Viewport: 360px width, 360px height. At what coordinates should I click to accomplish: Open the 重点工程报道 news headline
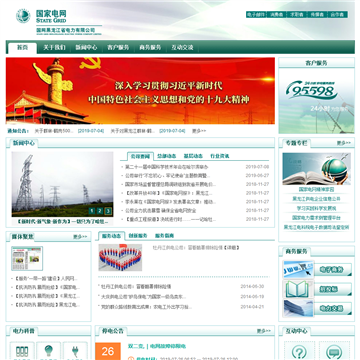click(170, 219)
